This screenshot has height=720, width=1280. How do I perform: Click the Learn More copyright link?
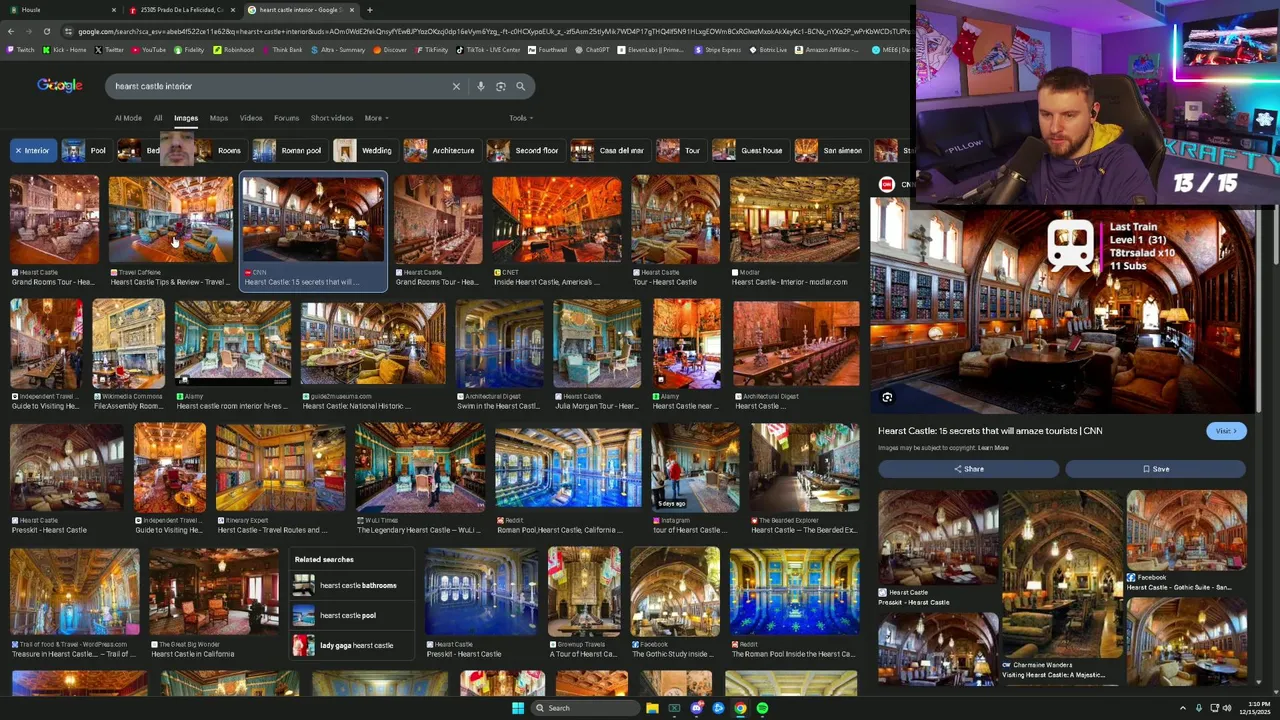[993, 448]
